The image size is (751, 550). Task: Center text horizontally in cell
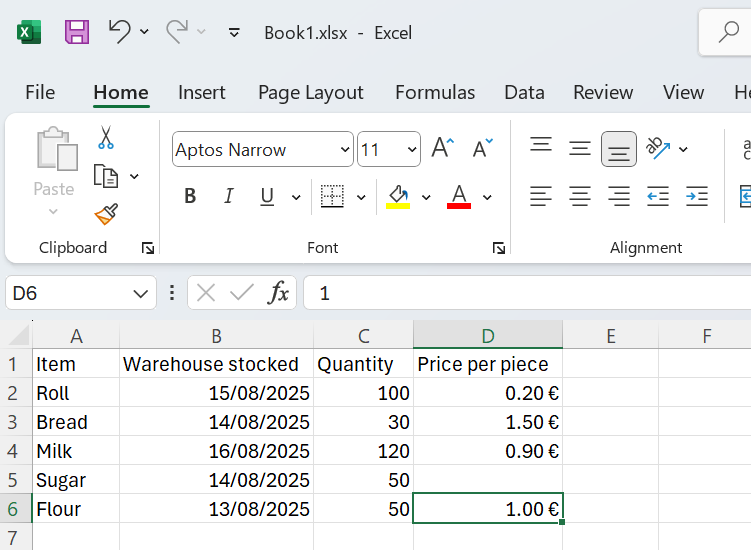(580, 196)
